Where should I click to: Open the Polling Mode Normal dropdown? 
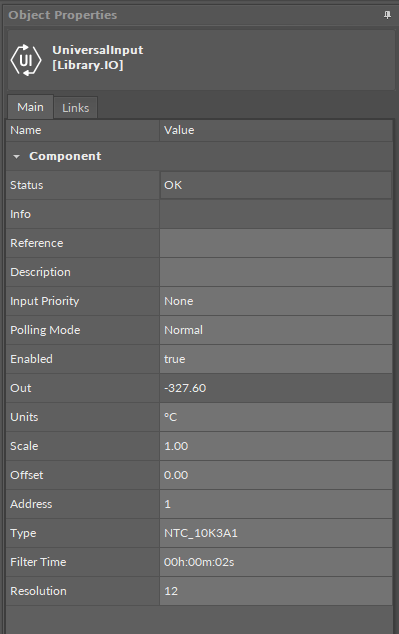click(x=276, y=330)
